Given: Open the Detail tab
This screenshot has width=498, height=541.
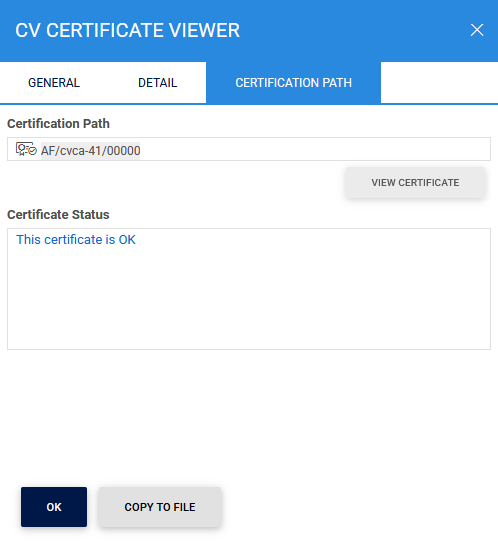Looking at the screenshot, I should 157,83.
